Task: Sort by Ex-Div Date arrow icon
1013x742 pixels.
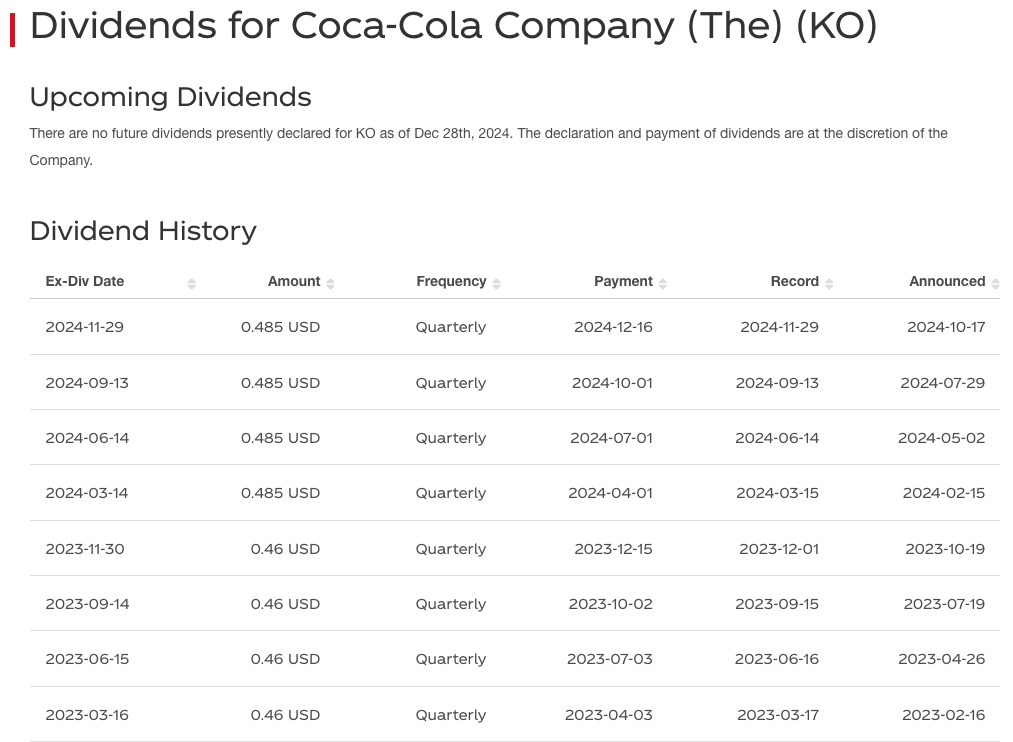Action: tap(192, 283)
